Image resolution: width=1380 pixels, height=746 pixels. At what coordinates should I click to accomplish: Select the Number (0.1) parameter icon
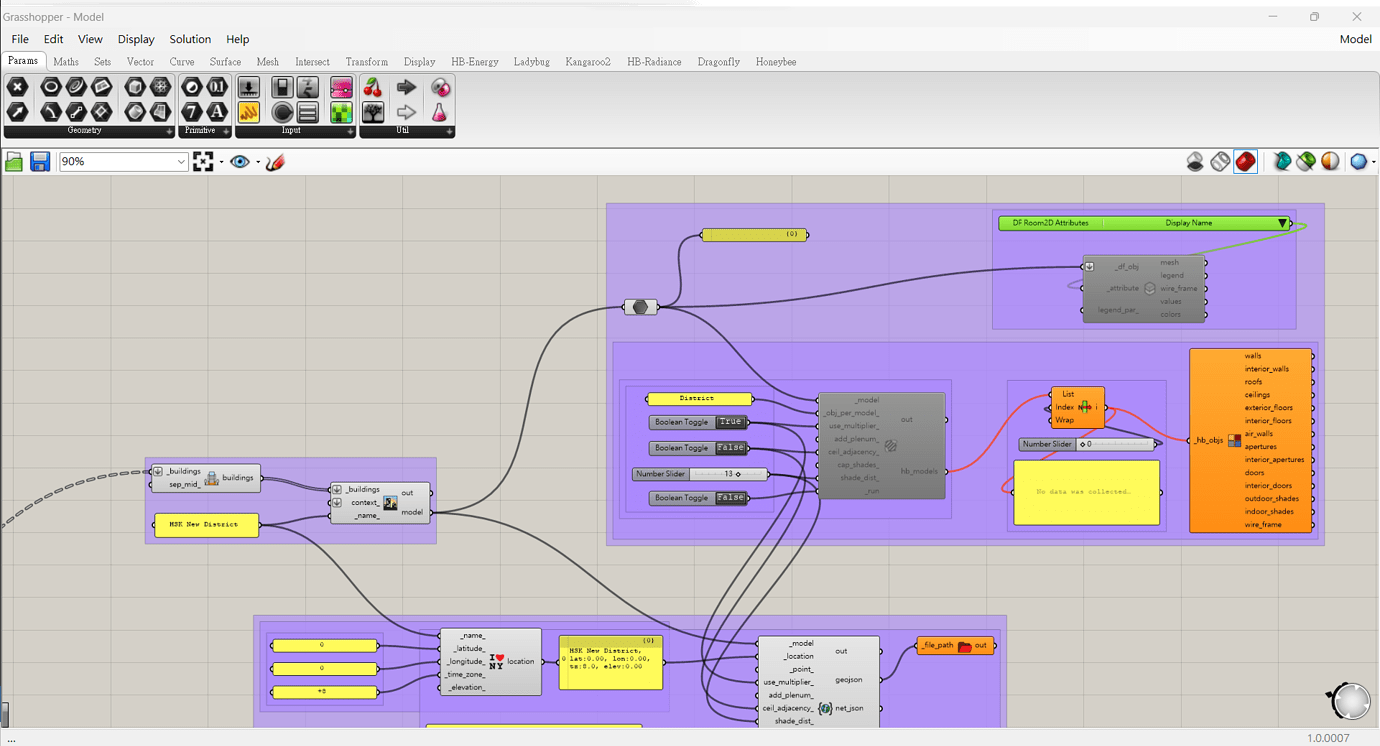217,88
